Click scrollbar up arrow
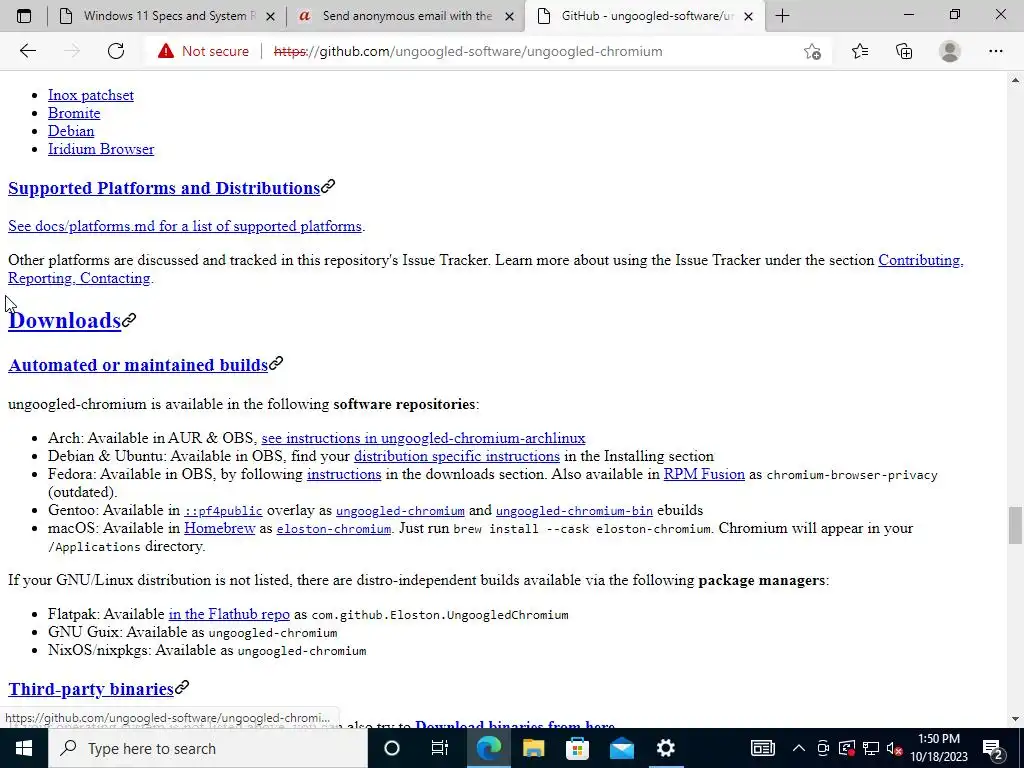The width and height of the screenshot is (1024, 768). pos(1015,80)
